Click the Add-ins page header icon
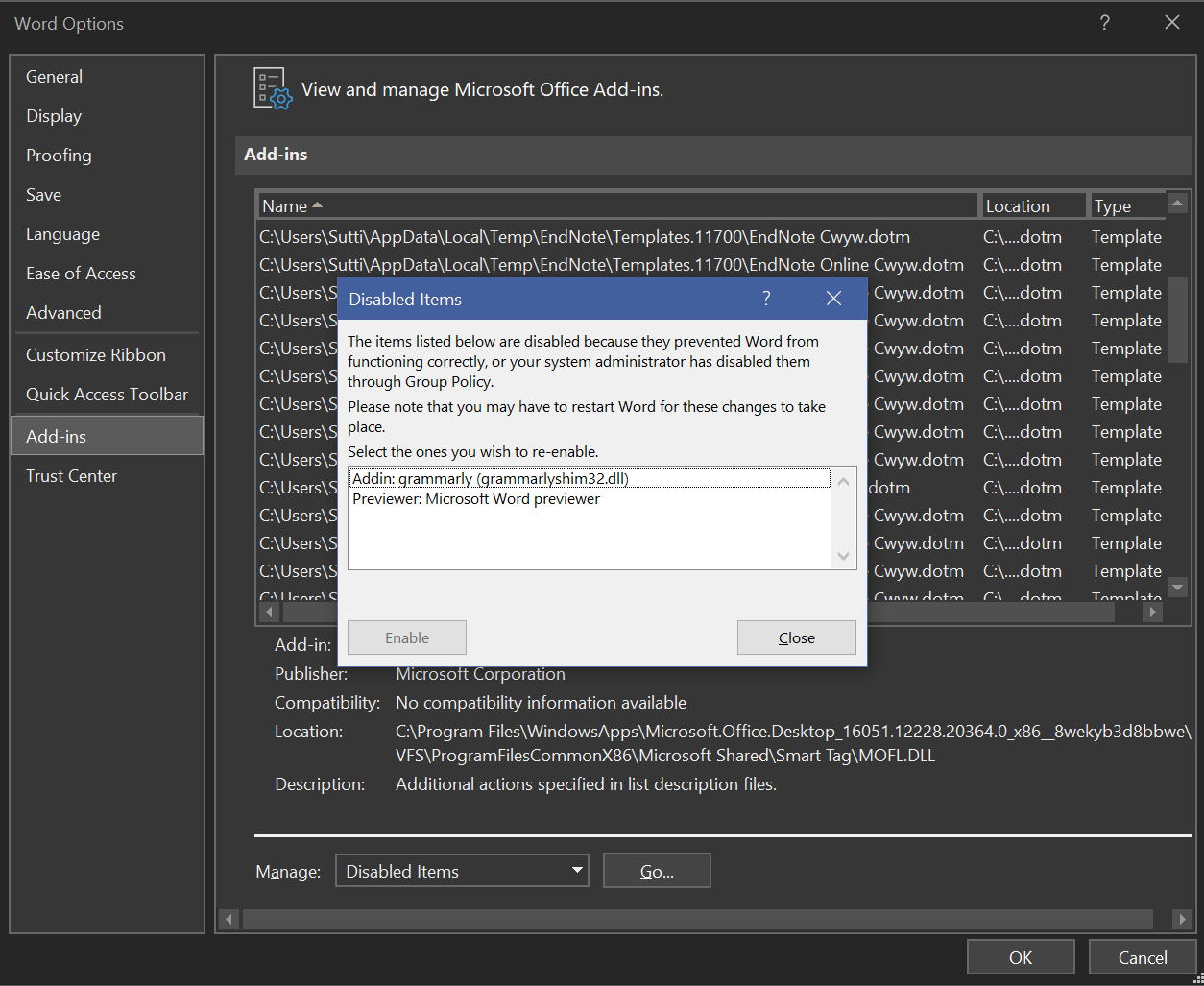Screen dimensions: 1204x986 coord(273,89)
